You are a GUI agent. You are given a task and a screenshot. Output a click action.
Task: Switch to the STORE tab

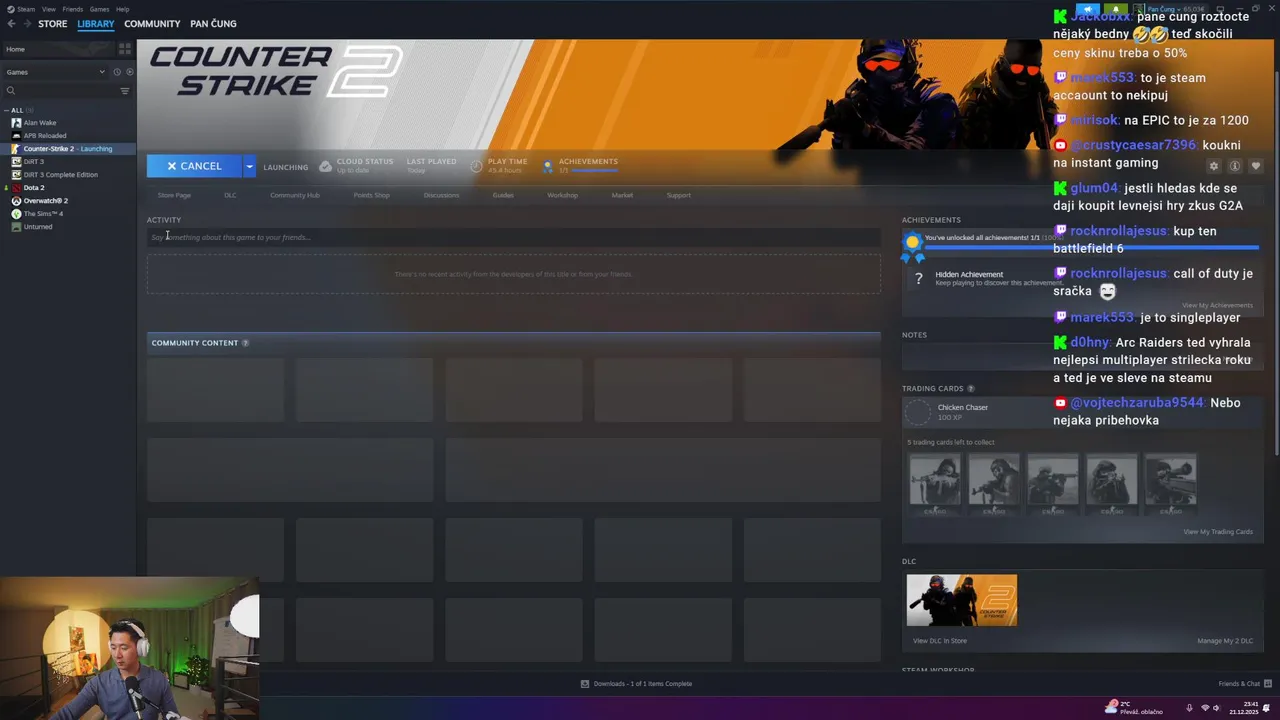tap(53, 24)
